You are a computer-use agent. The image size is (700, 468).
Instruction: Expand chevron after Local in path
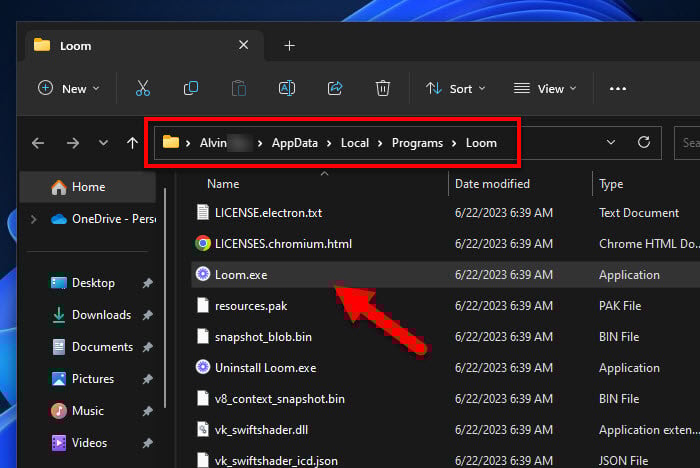click(x=380, y=143)
